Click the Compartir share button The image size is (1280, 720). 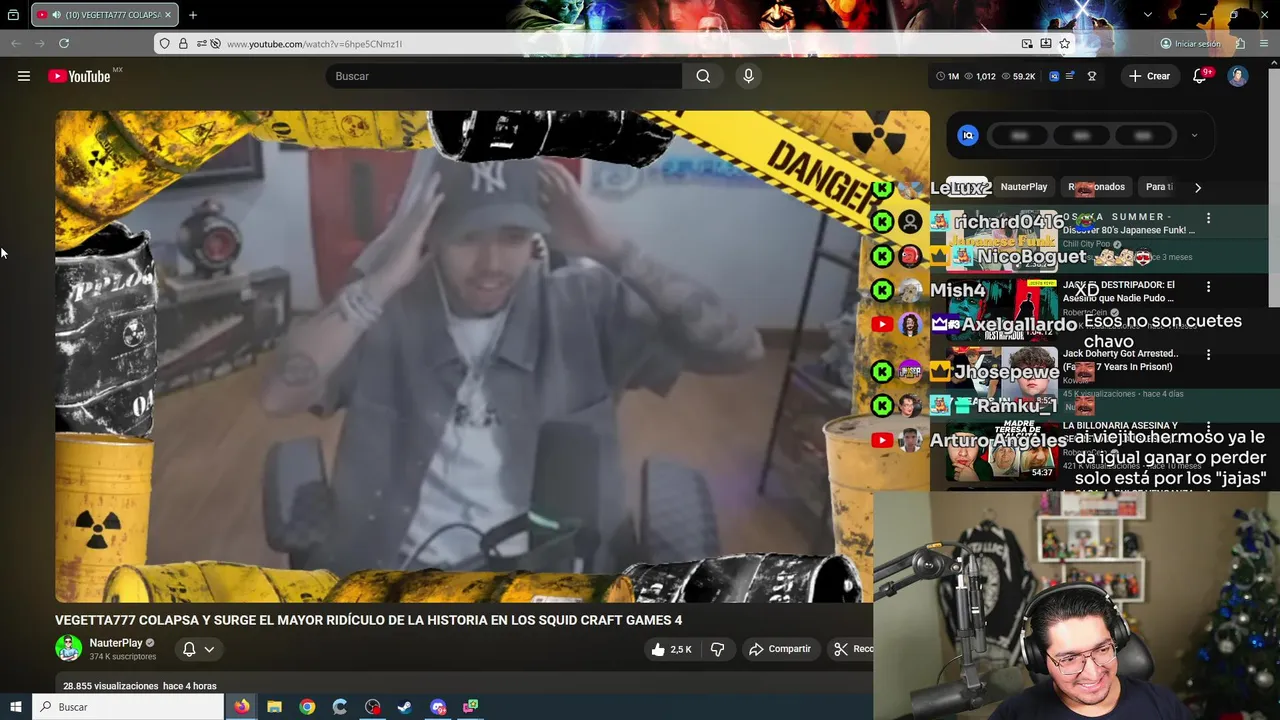pyautogui.click(x=780, y=649)
